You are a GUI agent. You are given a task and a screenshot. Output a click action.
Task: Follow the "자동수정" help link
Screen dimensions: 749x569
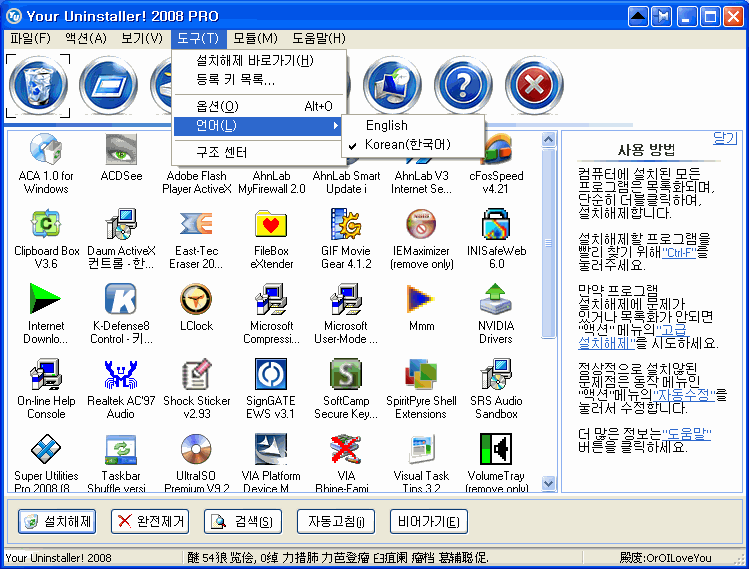pos(683,395)
